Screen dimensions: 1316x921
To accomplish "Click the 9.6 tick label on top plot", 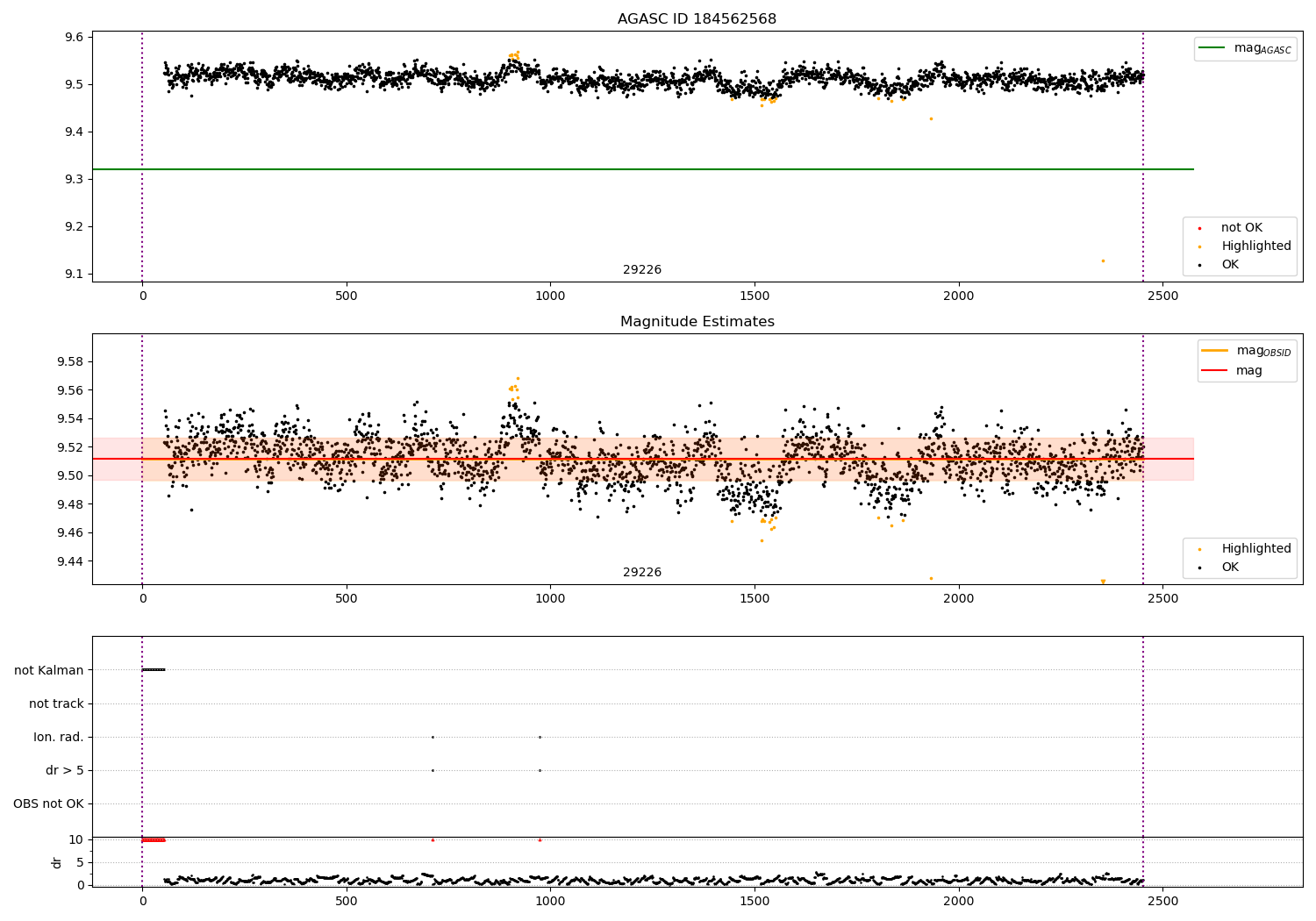I will (74, 37).
